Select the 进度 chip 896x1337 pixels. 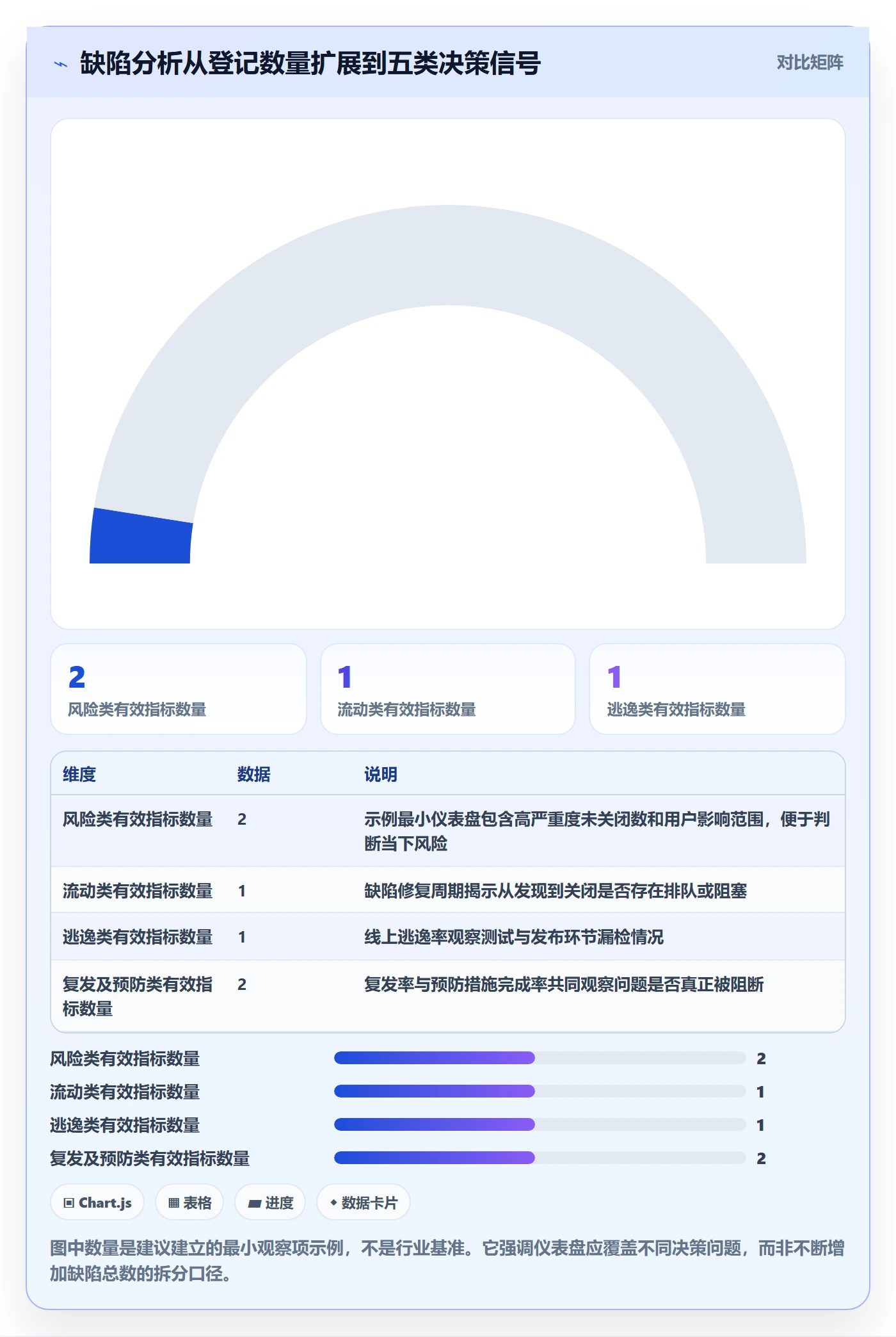[x=270, y=1203]
